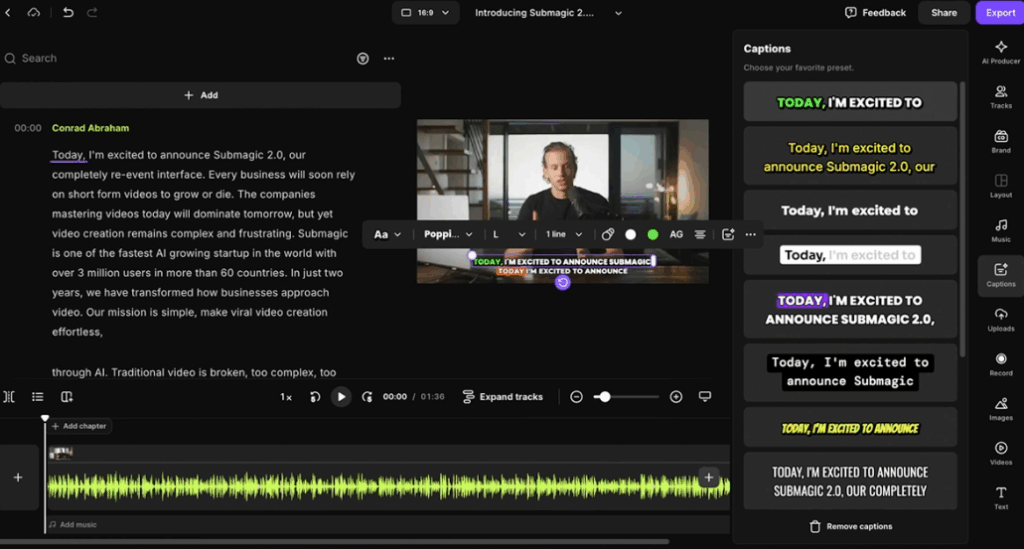Open the Aa text style dropdown
The width and height of the screenshot is (1024, 549).
(387, 234)
